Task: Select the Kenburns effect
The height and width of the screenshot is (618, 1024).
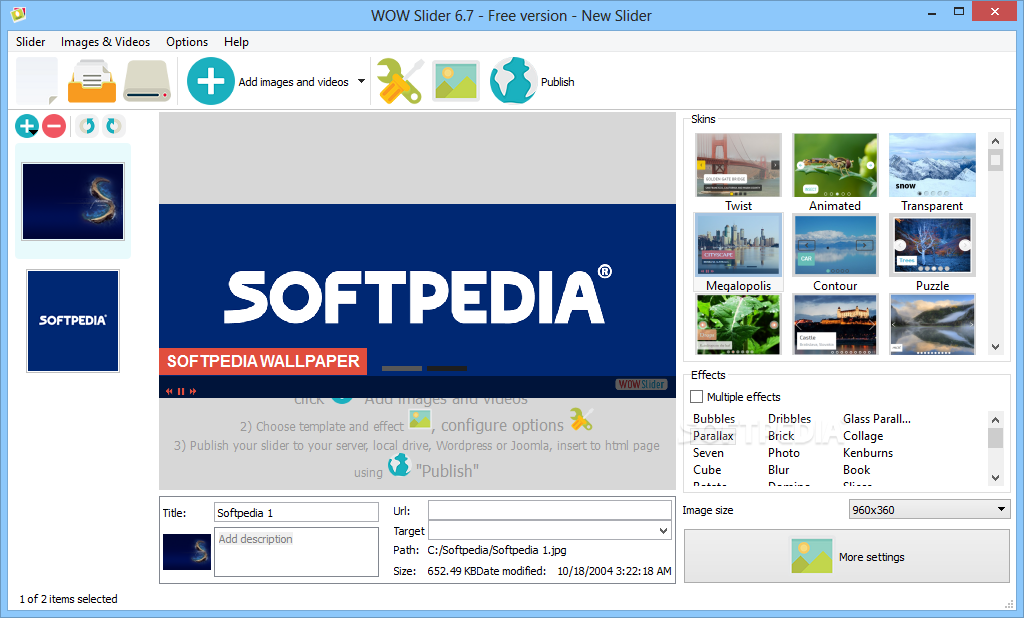Action: pos(867,453)
